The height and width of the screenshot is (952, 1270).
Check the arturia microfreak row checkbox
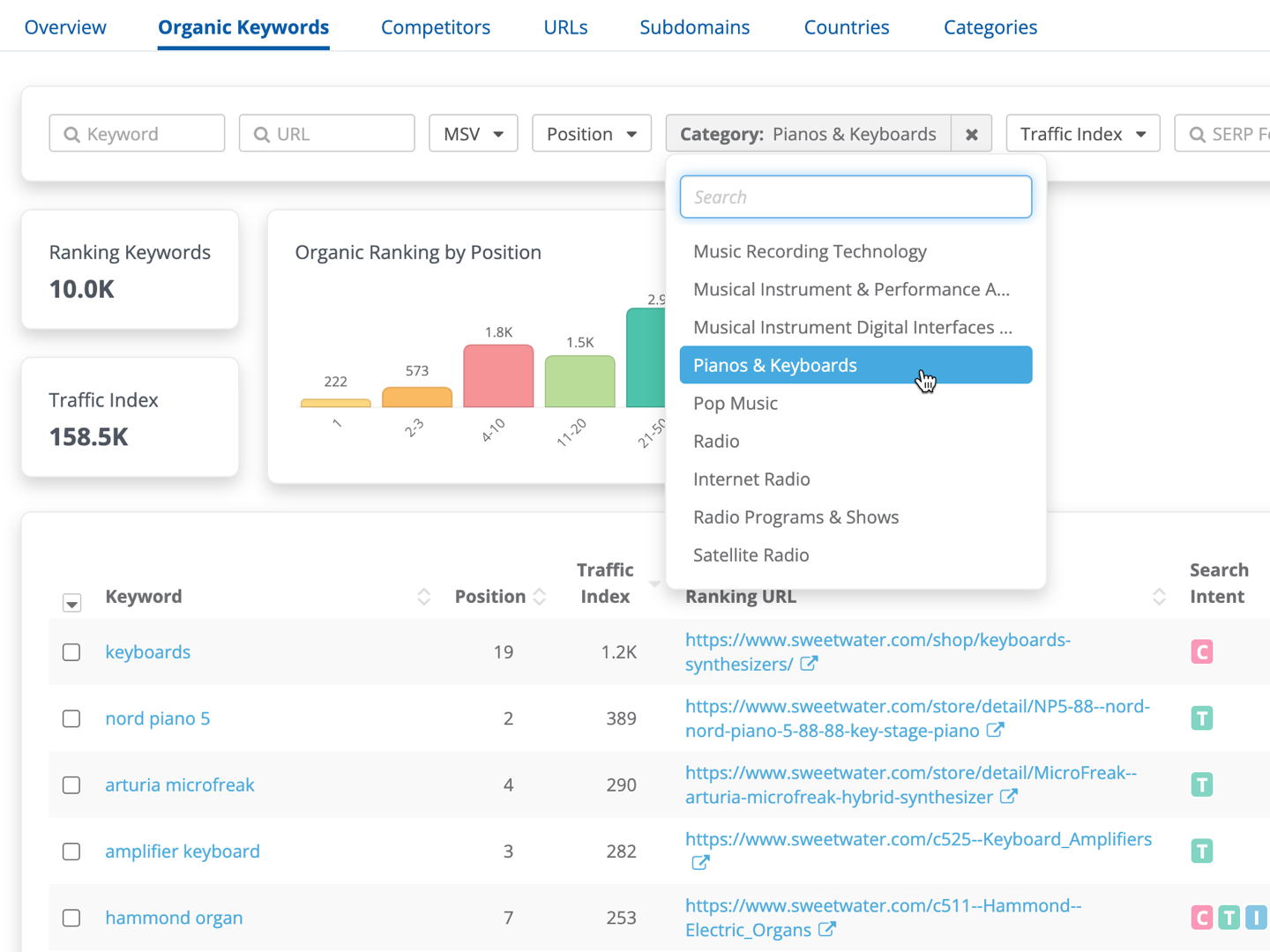[71, 785]
